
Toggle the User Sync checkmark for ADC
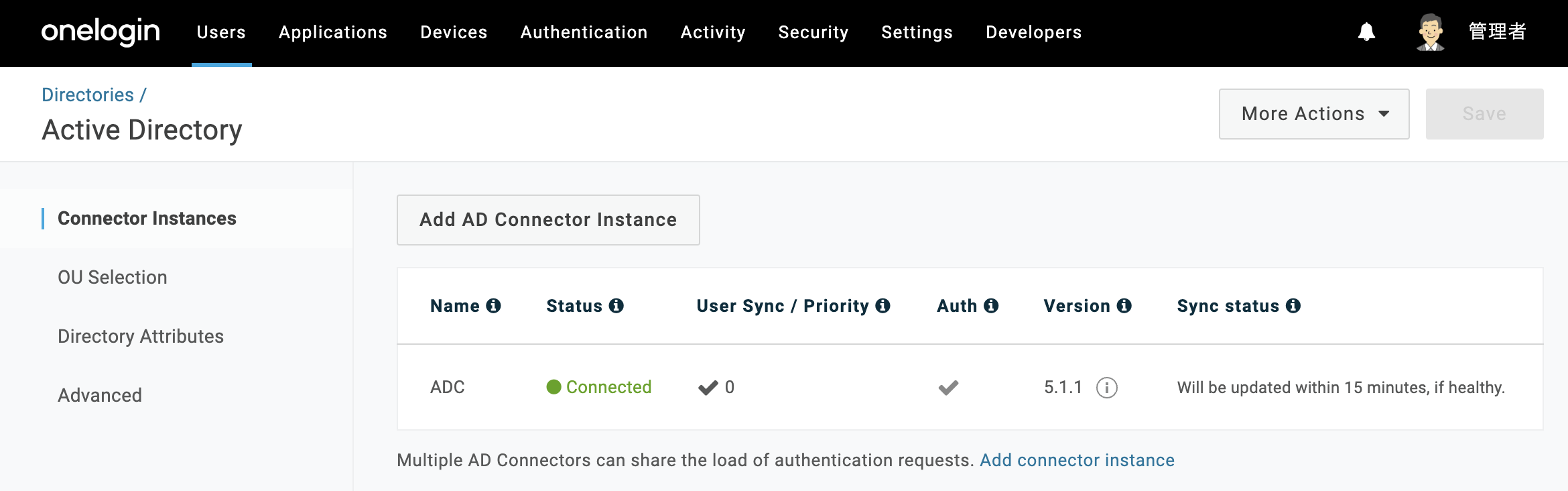[x=708, y=388]
